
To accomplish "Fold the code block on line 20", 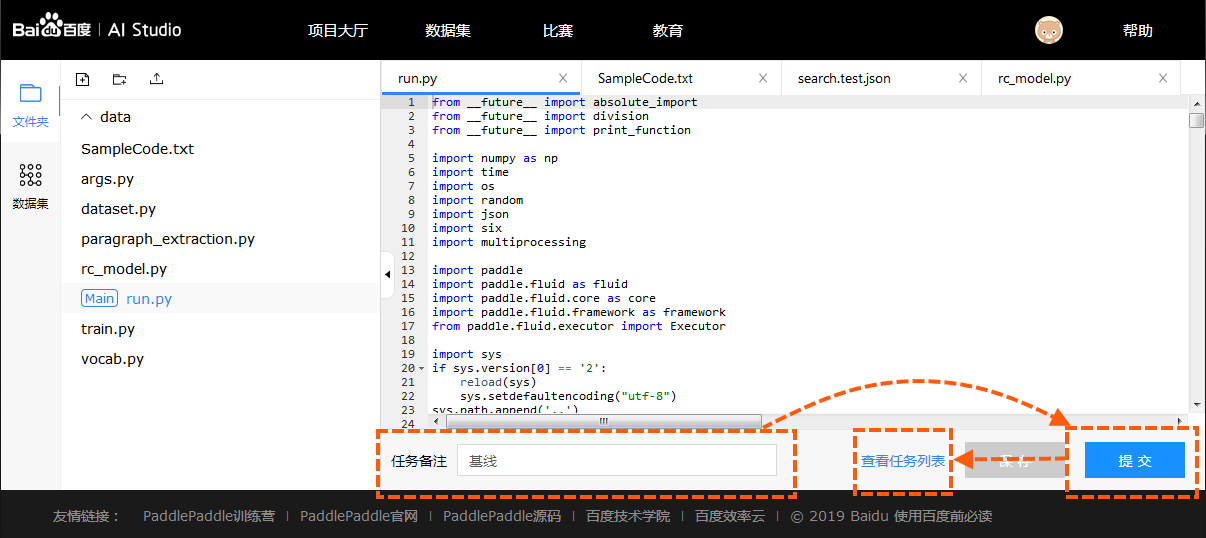I will (x=423, y=368).
